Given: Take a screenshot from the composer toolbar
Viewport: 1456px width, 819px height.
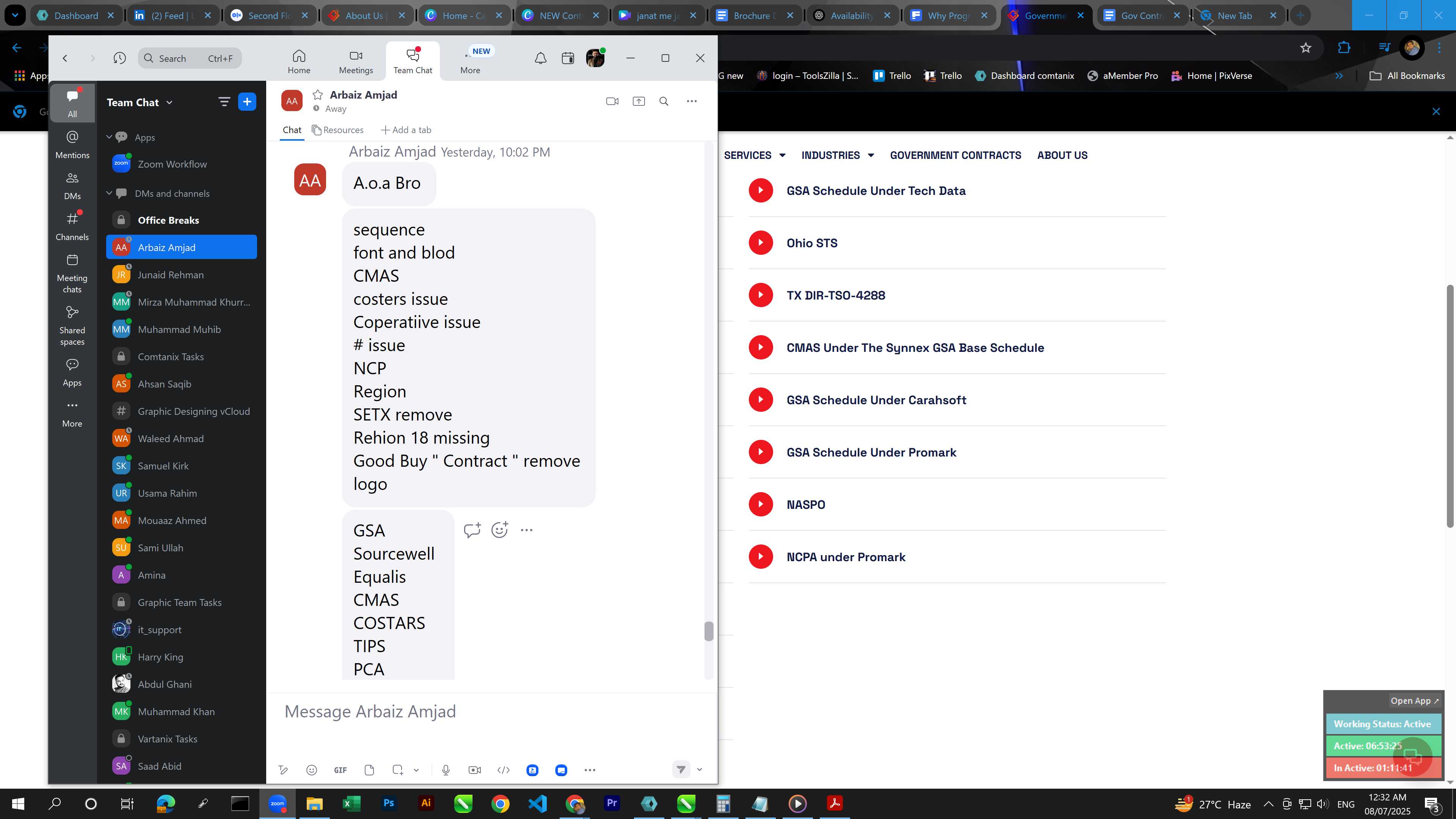Looking at the screenshot, I should point(398,770).
